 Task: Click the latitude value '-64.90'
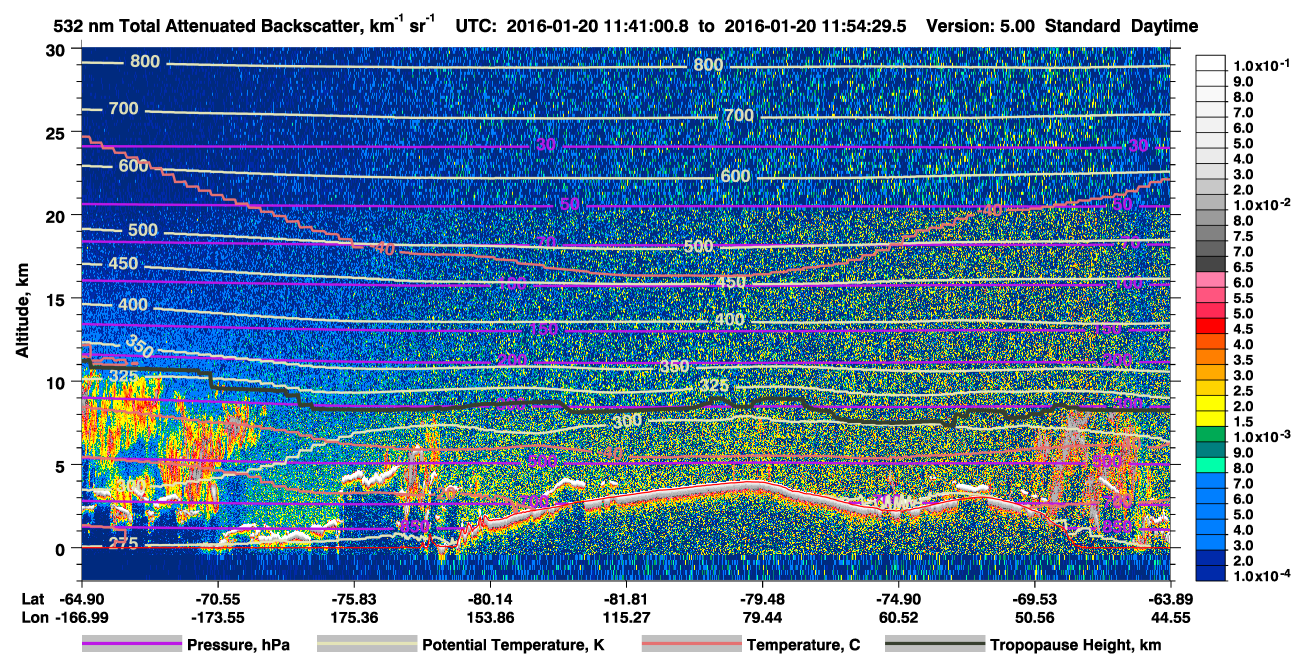pyautogui.click(x=83, y=599)
